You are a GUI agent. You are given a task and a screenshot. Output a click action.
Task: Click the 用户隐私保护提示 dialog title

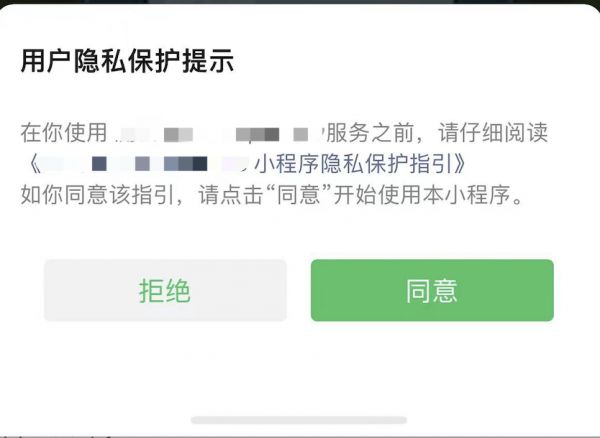click(127, 61)
